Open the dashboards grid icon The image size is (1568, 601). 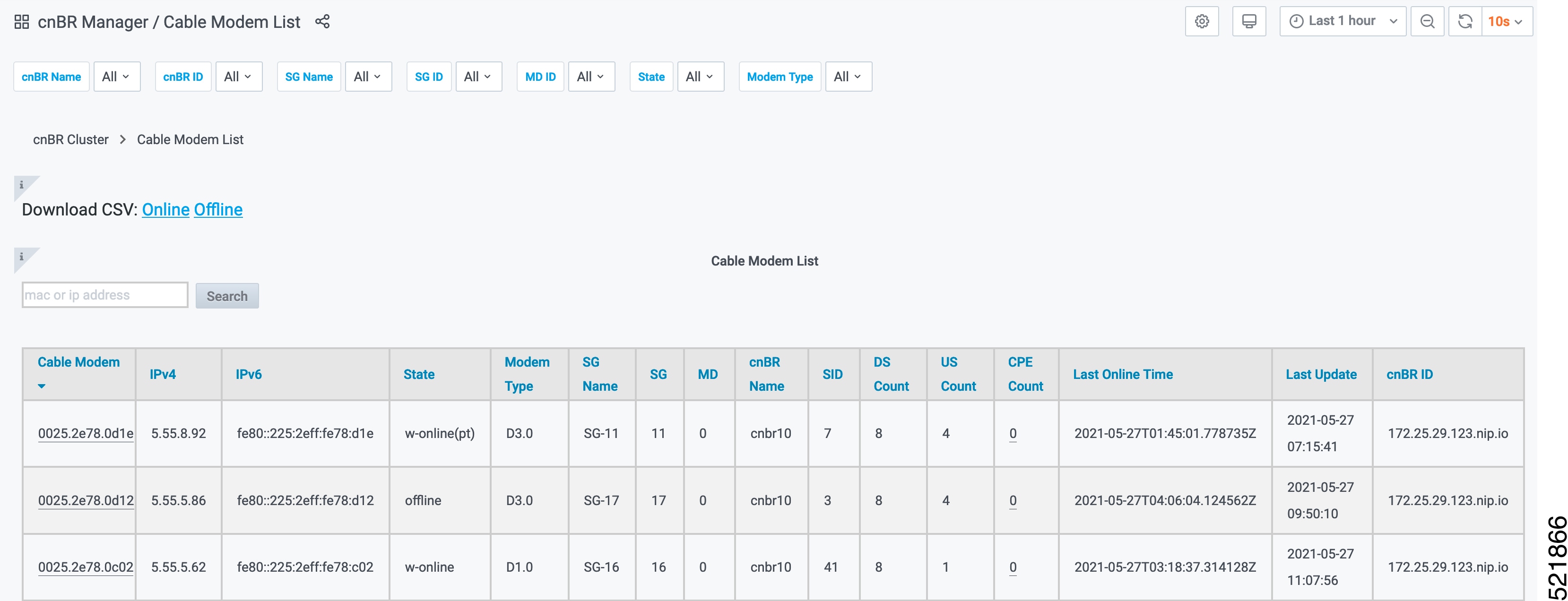coord(22,22)
